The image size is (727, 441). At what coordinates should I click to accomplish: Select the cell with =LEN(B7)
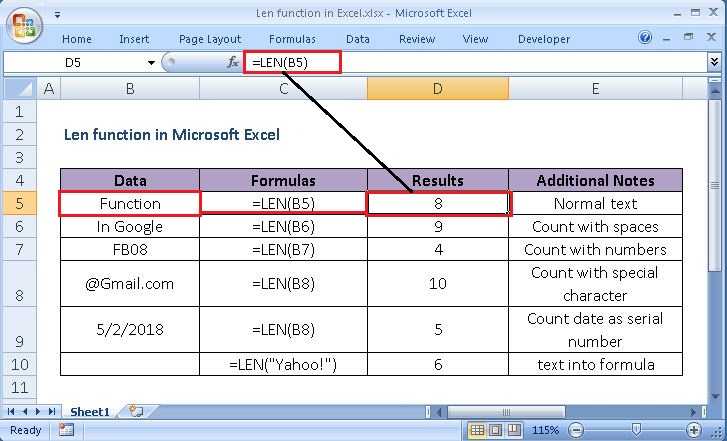(x=283, y=249)
